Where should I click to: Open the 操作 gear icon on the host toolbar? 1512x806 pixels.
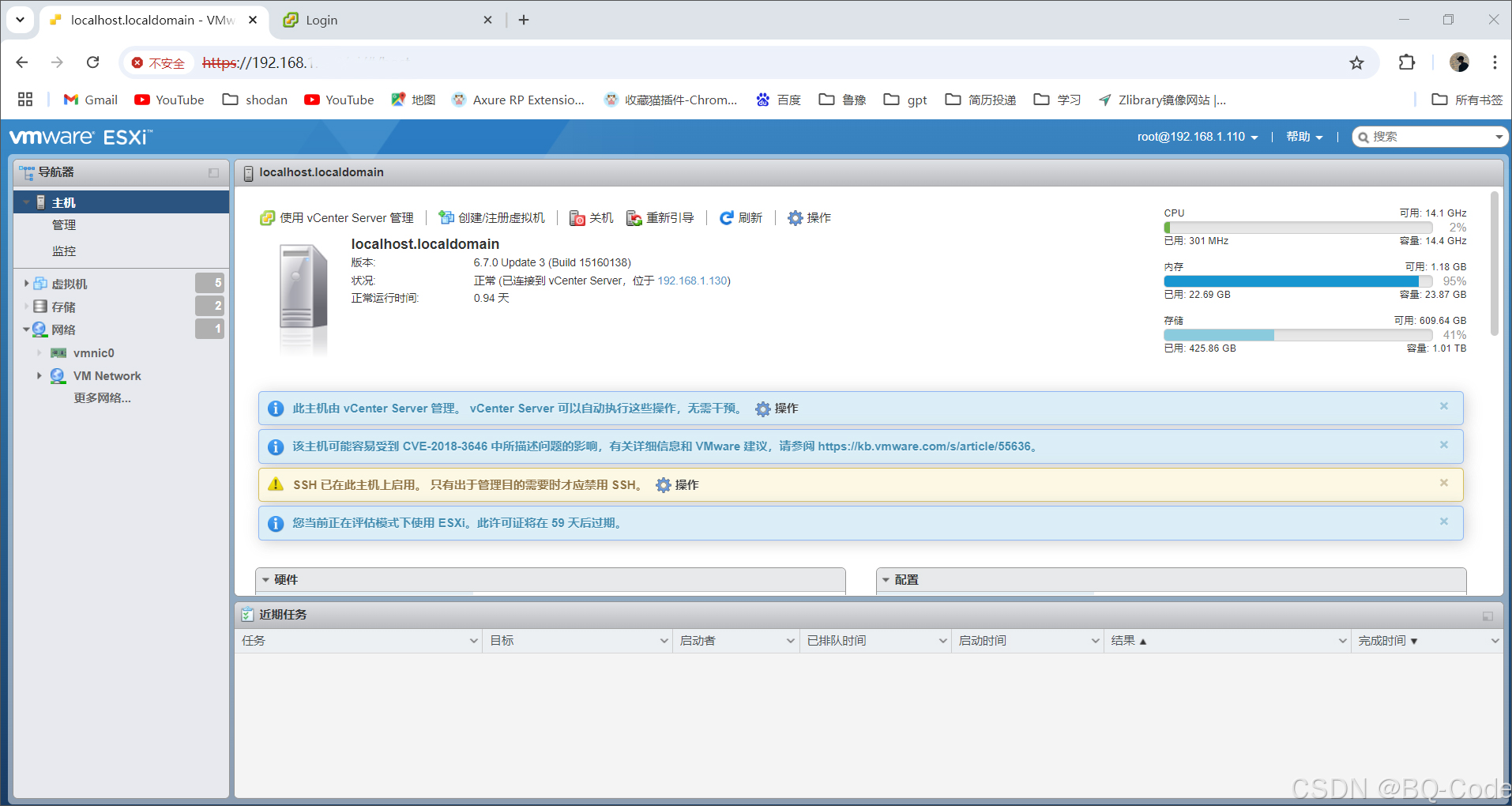[795, 217]
